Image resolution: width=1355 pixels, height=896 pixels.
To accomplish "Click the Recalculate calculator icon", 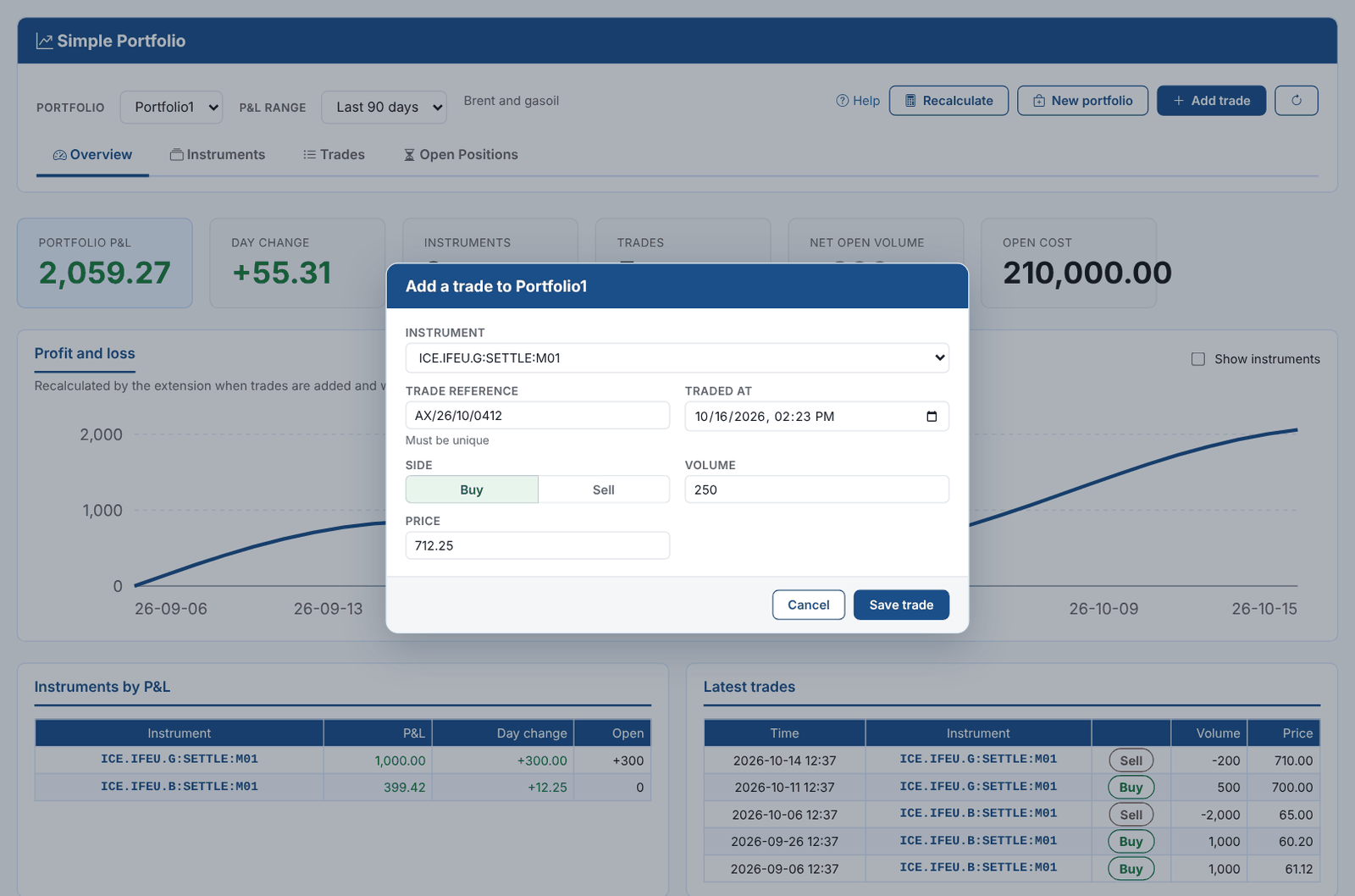I will tap(910, 101).
